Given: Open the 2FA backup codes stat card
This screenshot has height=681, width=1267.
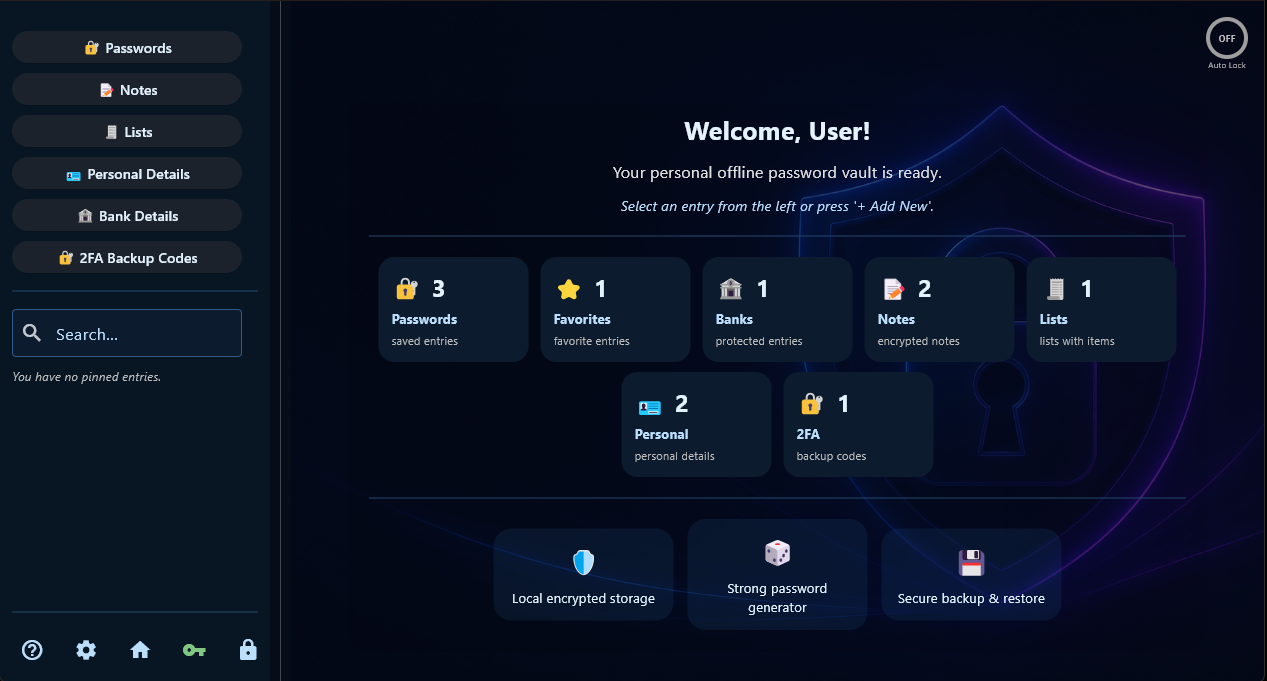Looking at the screenshot, I should [x=858, y=424].
